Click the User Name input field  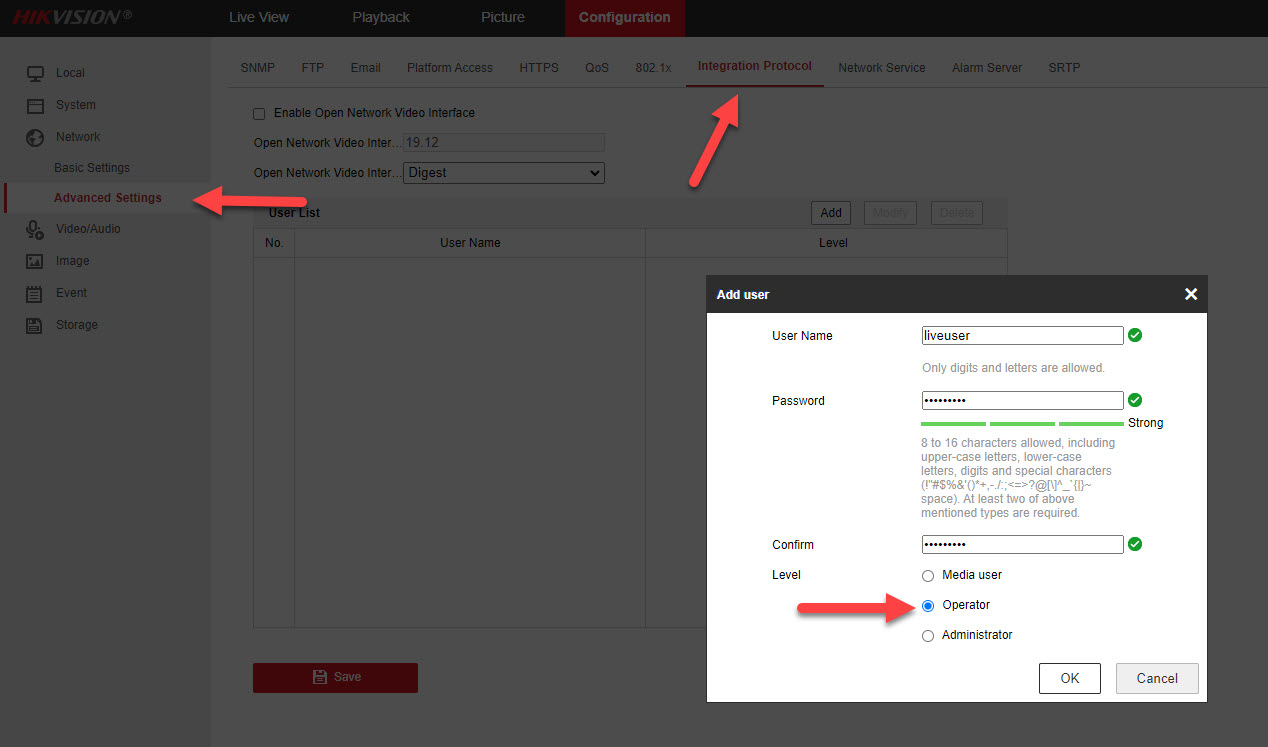click(x=1022, y=336)
